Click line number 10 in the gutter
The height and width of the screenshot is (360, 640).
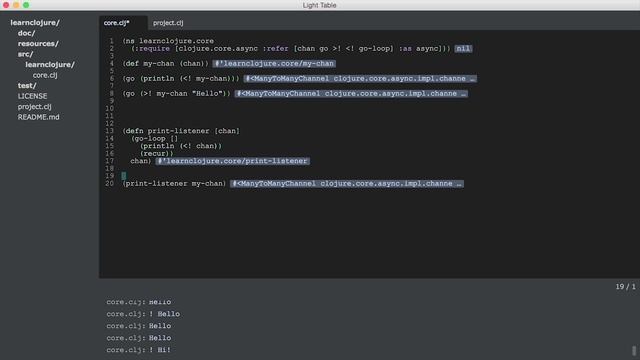click(x=109, y=109)
